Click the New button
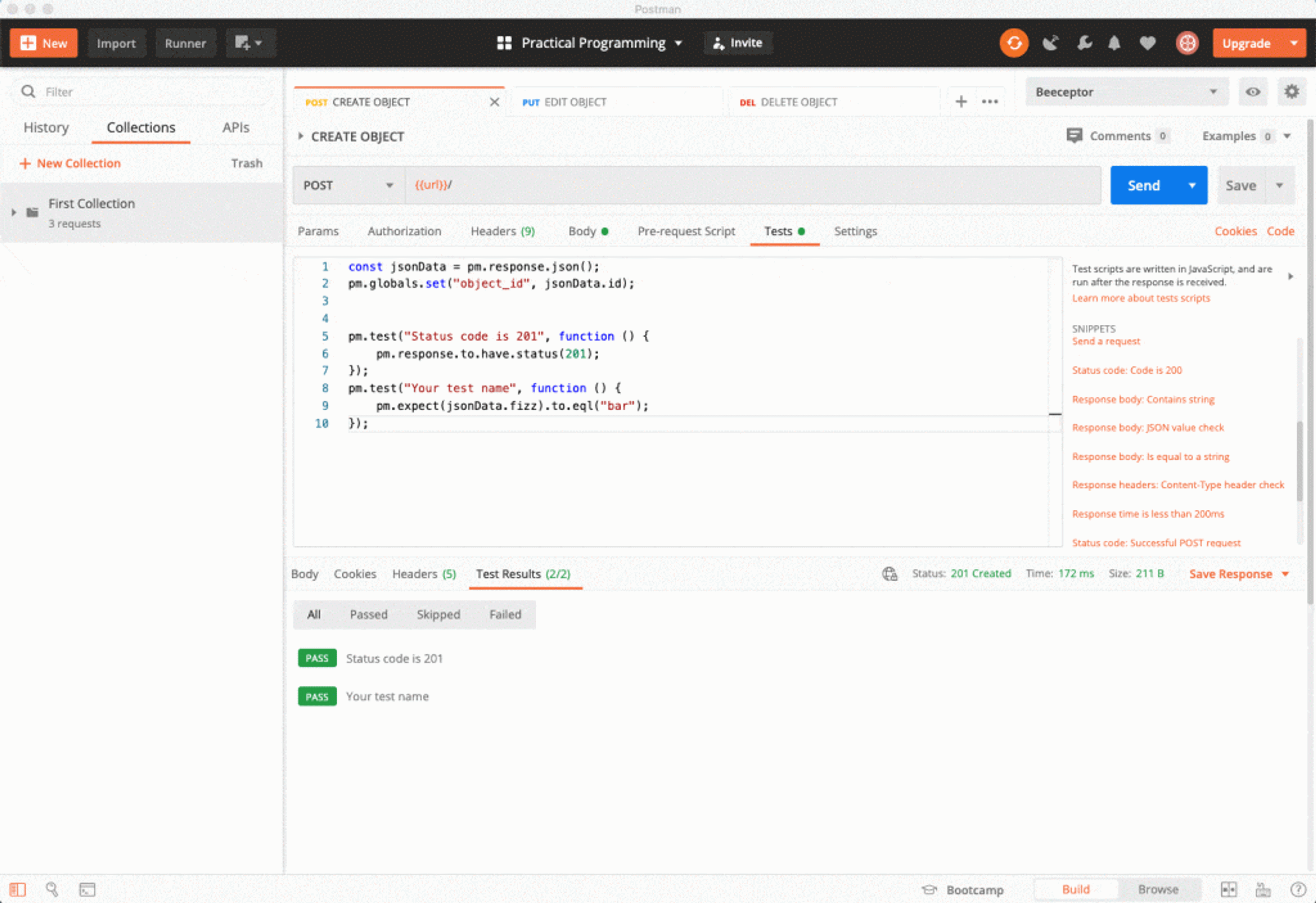This screenshot has width=1316, height=903. click(x=44, y=43)
